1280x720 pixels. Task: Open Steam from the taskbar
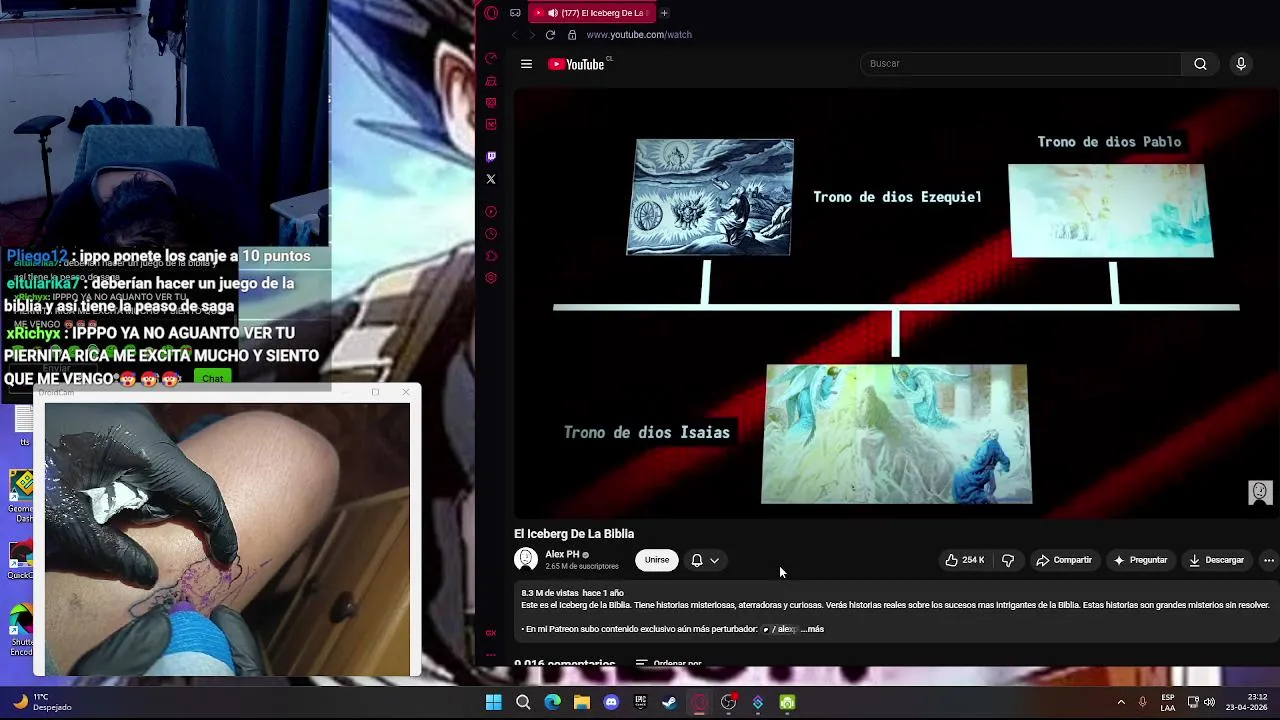[670, 702]
